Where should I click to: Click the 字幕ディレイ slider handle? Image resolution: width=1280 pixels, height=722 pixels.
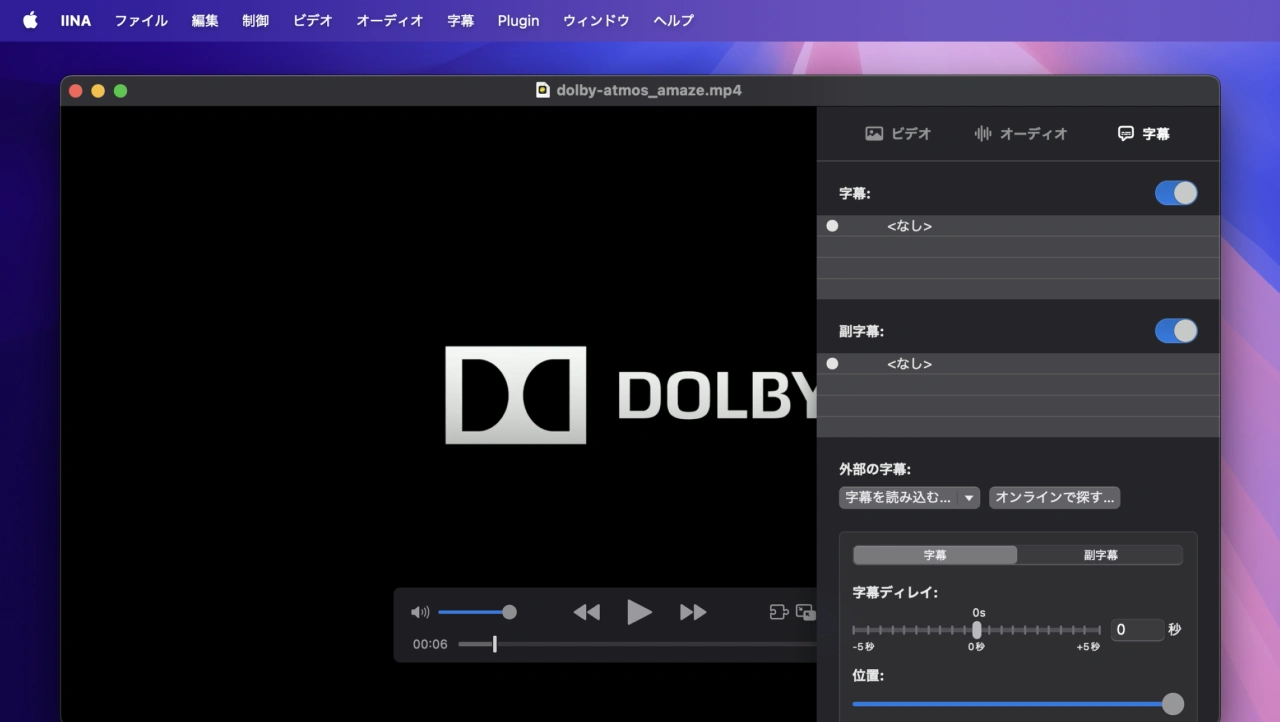pyautogui.click(x=977, y=630)
